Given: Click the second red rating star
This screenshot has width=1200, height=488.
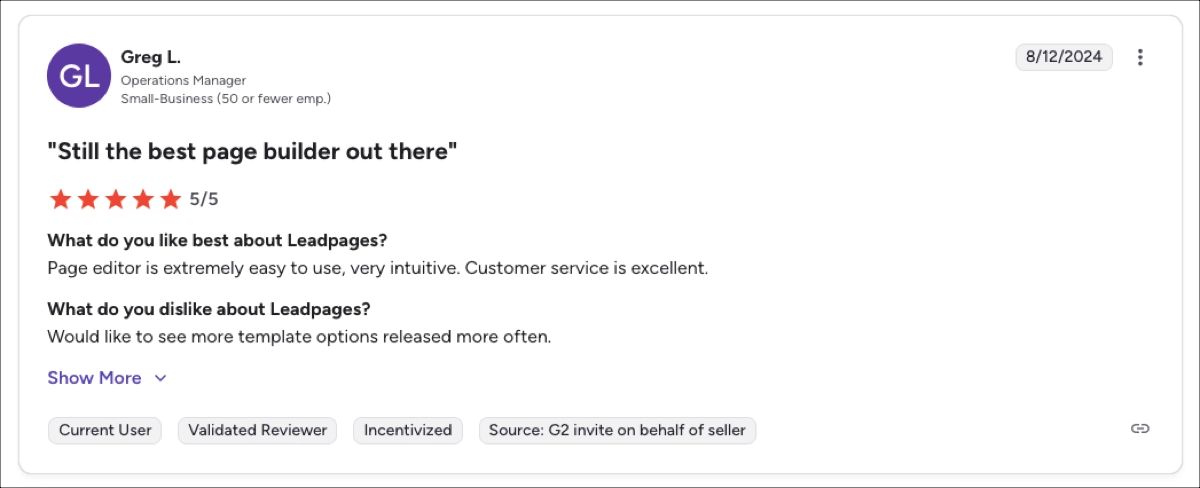Looking at the screenshot, I should coord(88,199).
